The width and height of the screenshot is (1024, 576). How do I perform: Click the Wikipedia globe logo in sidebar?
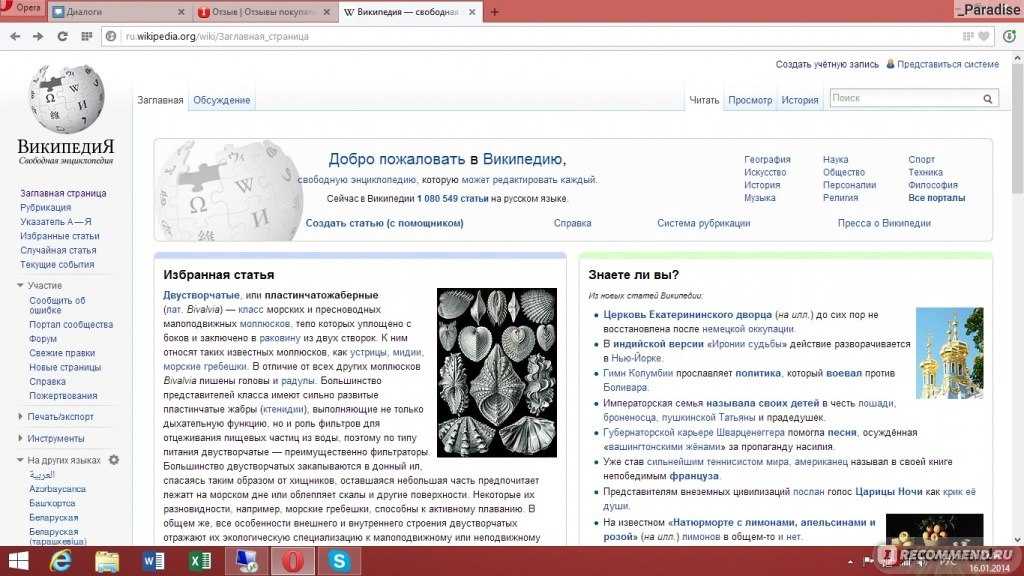[x=66, y=99]
